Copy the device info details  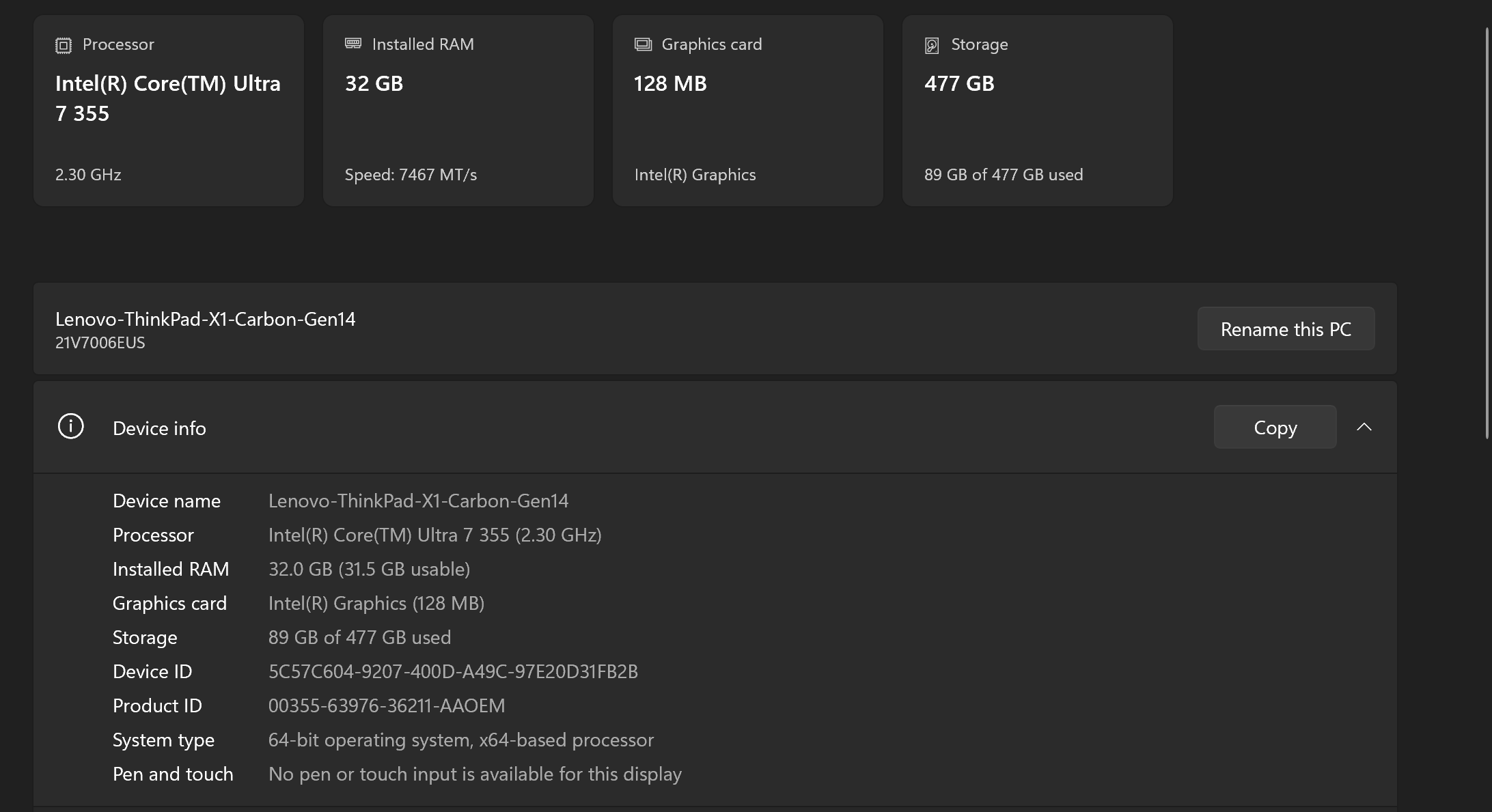(x=1275, y=427)
